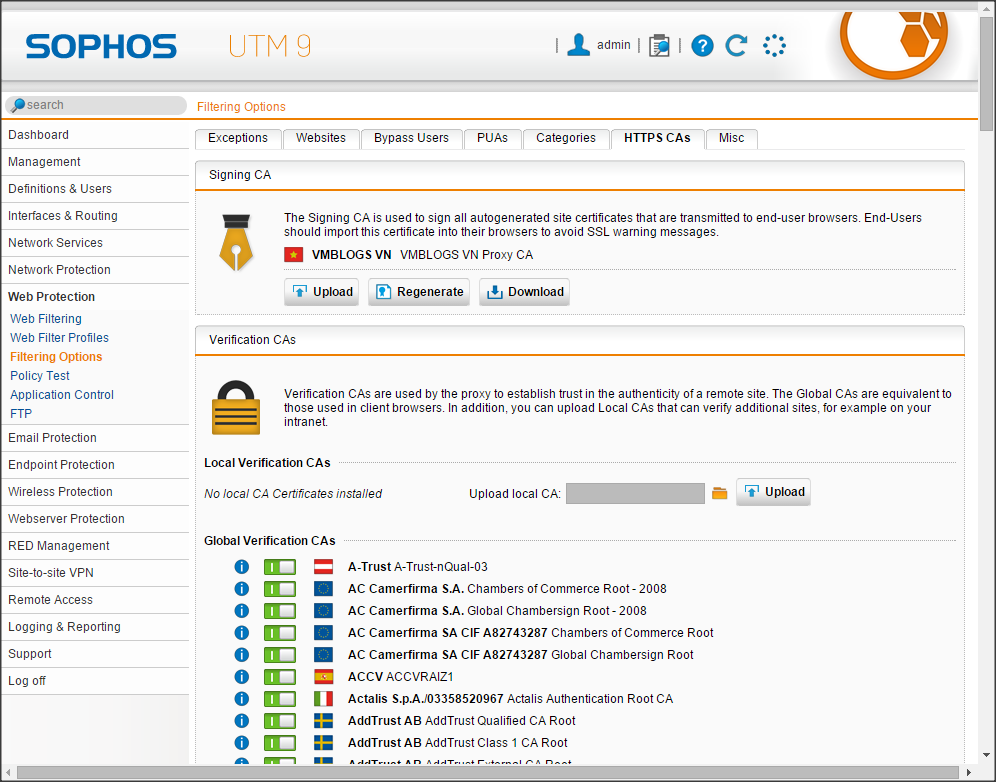This screenshot has width=996, height=782.
Task: Toggle AddTrust Qualified CA Root switch
Action: click(279, 721)
